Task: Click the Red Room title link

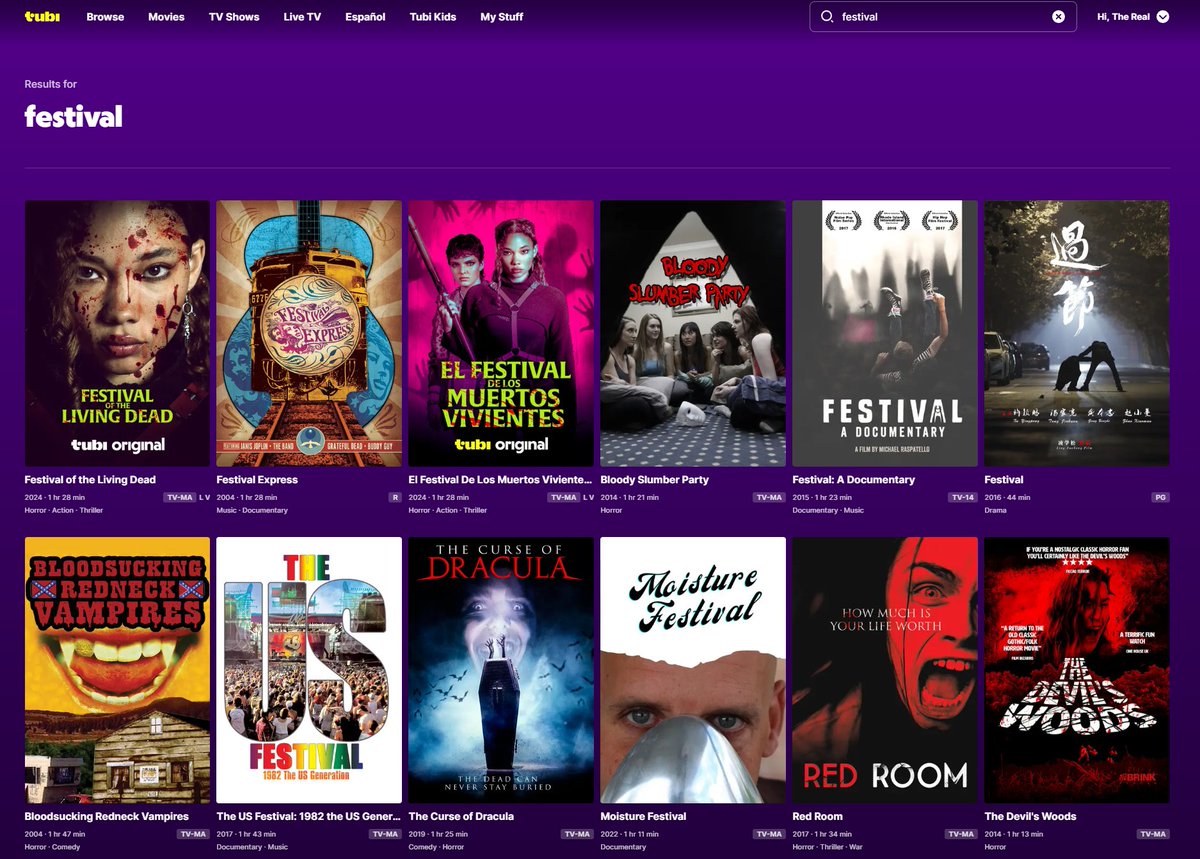Action: [x=818, y=817]
